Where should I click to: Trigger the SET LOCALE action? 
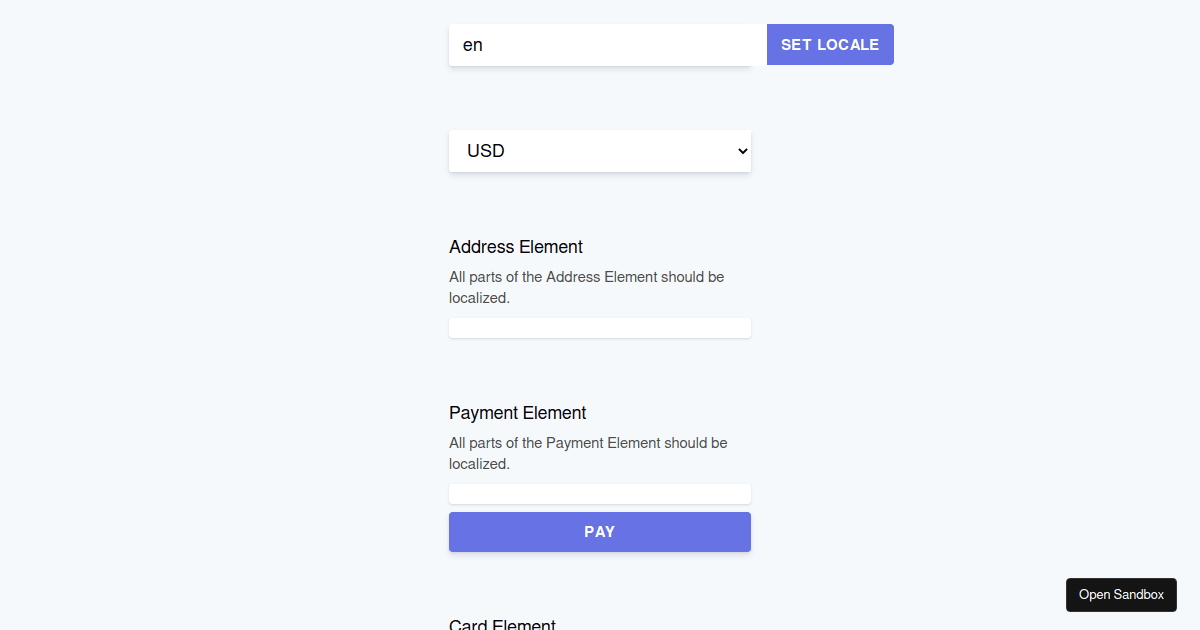pos(830,44)
